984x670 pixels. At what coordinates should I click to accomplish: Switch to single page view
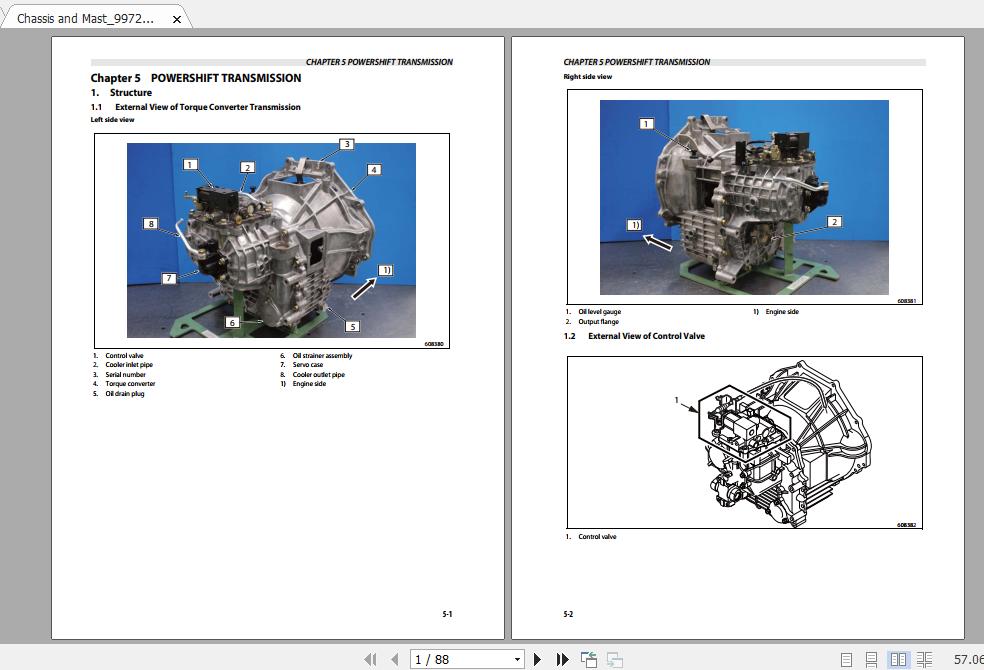click(x=846, y=658)
